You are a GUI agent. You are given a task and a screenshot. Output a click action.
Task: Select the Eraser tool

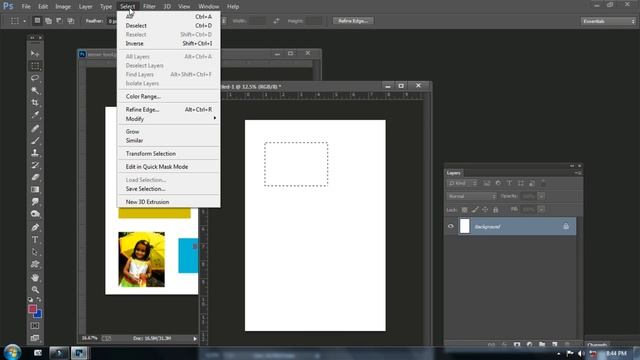click(x=35, y=178)
